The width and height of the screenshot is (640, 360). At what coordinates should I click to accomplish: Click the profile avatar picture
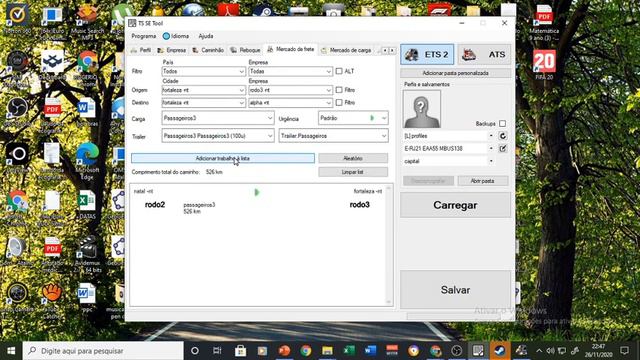click(422, 109)
